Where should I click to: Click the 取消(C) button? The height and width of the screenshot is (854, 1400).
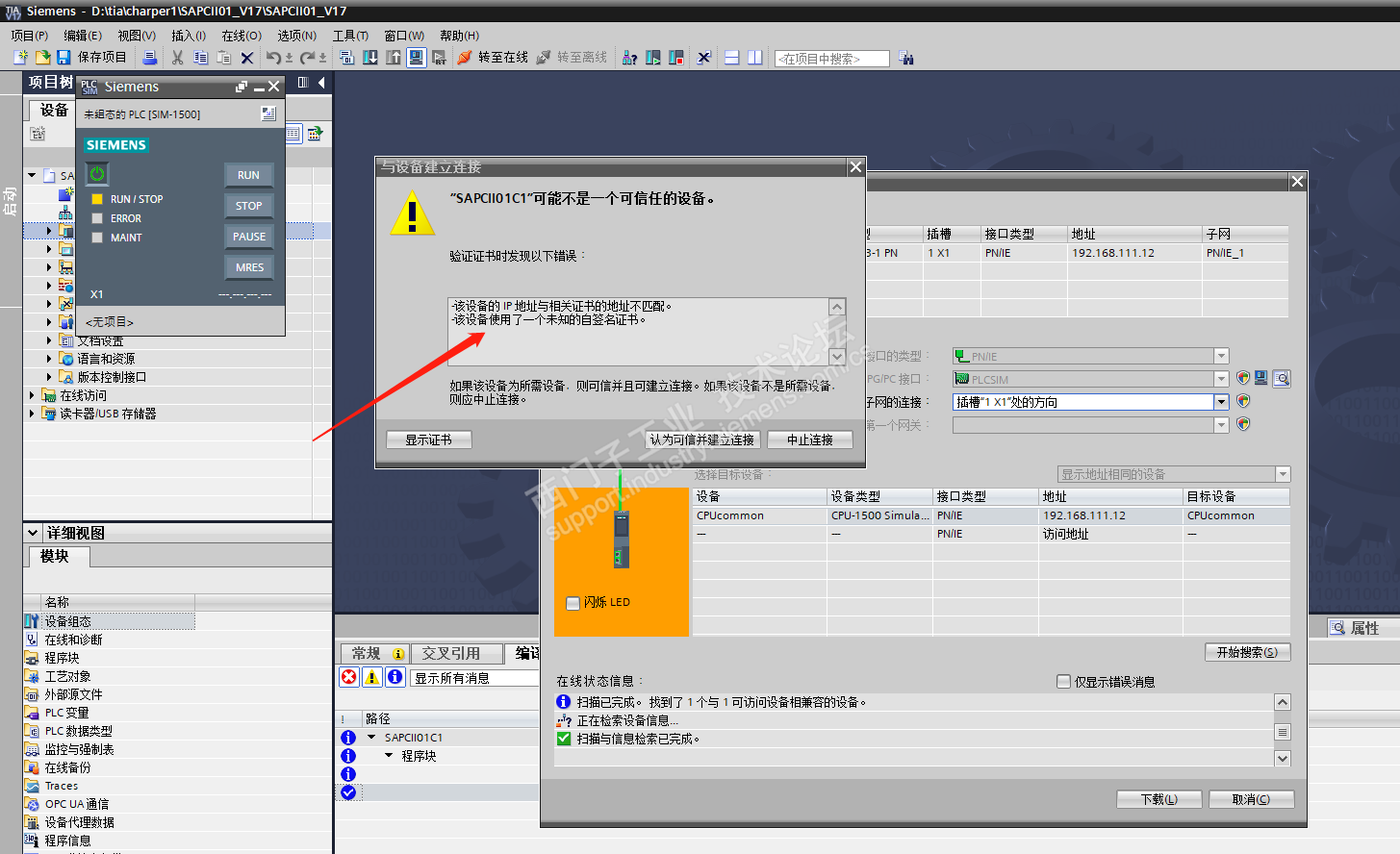tap(1251, 799)
